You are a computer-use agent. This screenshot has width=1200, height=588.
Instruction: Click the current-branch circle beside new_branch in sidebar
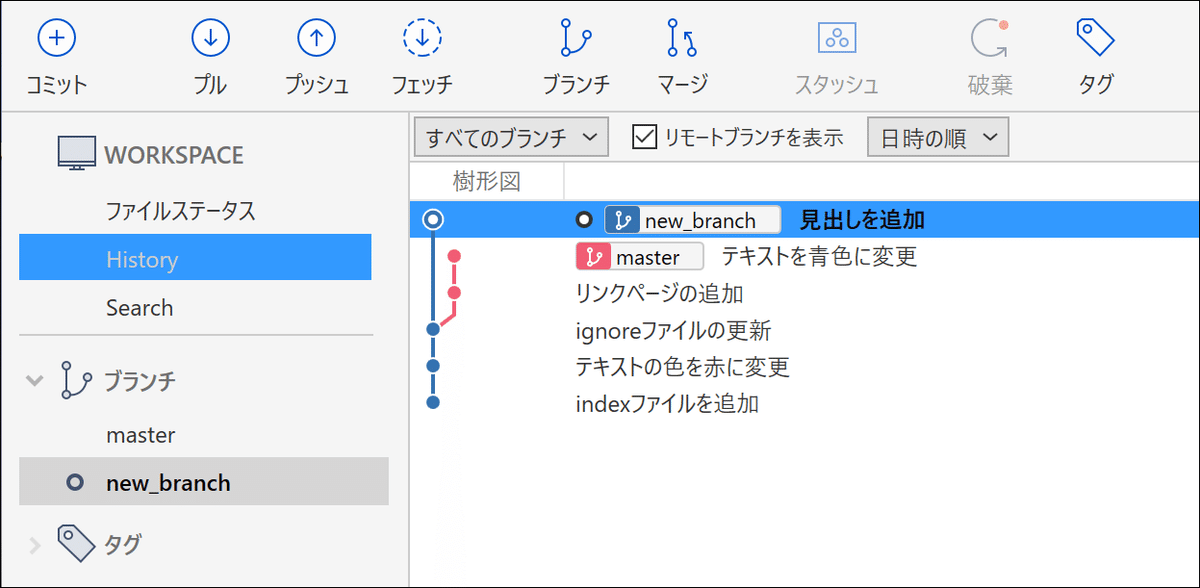coord(74,483)
